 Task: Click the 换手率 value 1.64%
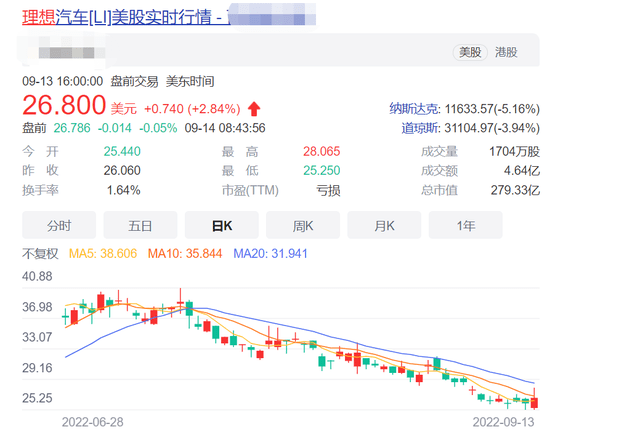coord(124,190)
